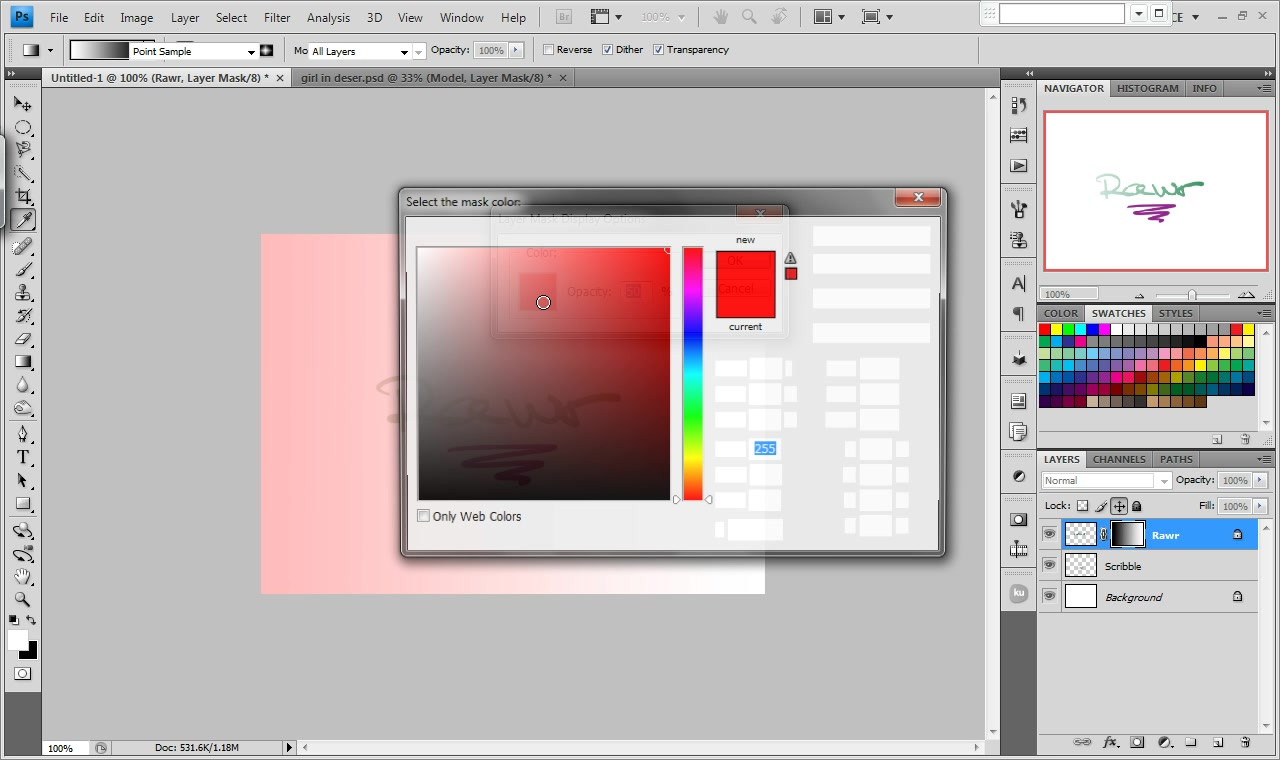The width and height of the screenshot is (1280, 760).
Task: Click the Rawr layer mask thumbnail
Action: click(x=1128, y=534)
